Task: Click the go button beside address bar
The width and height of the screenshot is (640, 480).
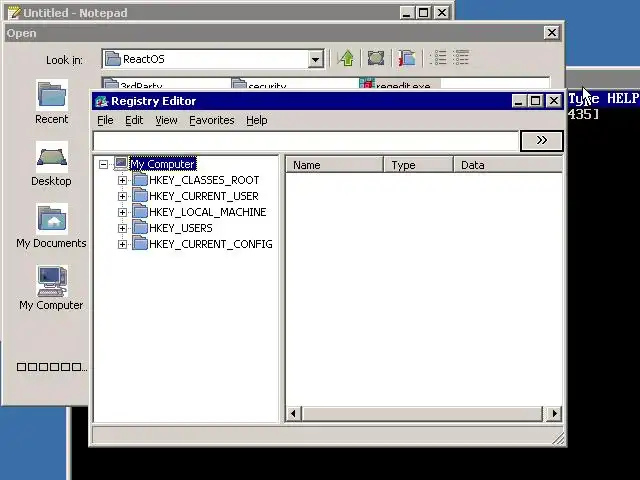Action: click(x=542, y=141)
